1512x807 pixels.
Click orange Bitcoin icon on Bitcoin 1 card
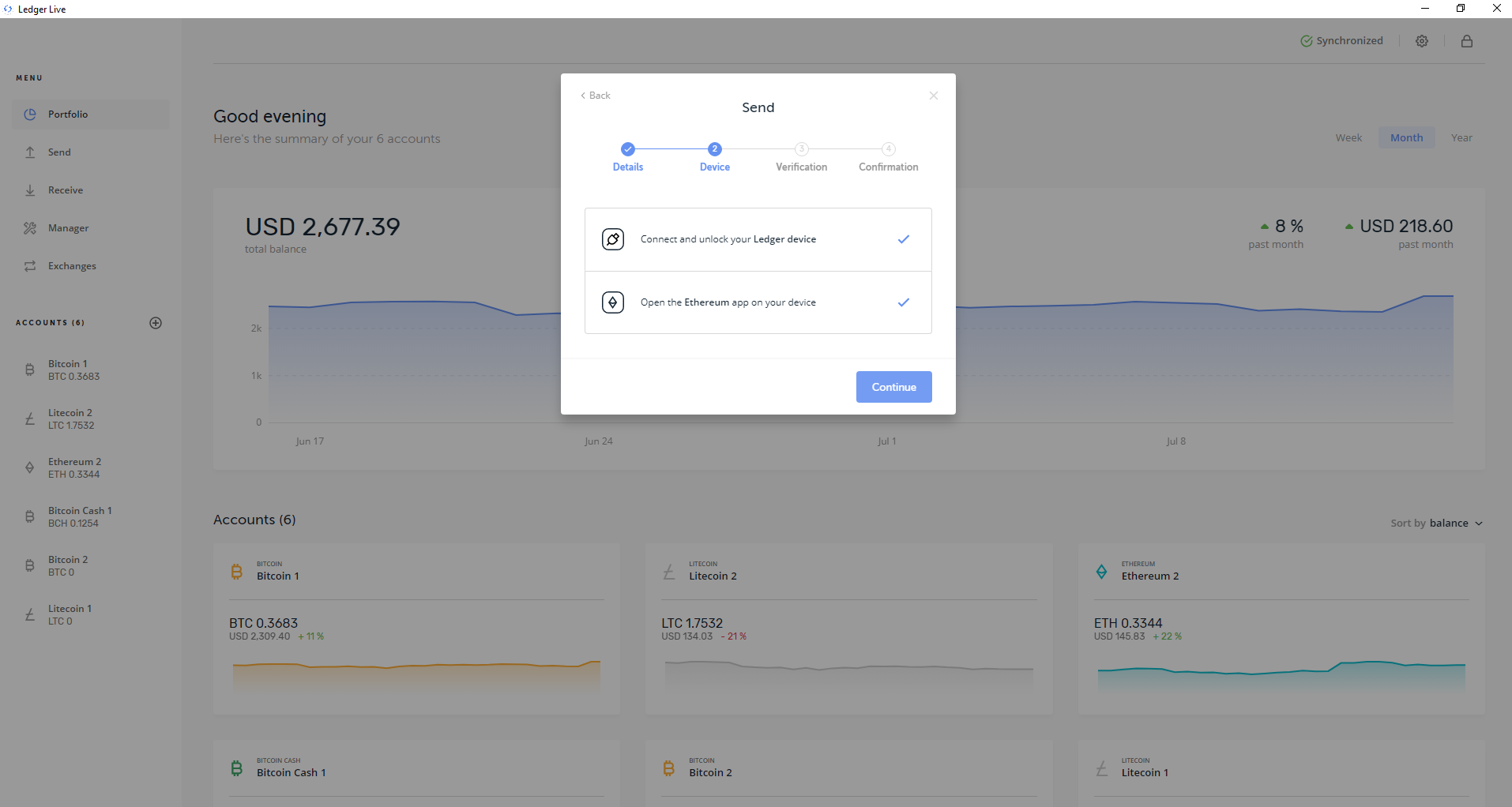(x=236, y=572)
